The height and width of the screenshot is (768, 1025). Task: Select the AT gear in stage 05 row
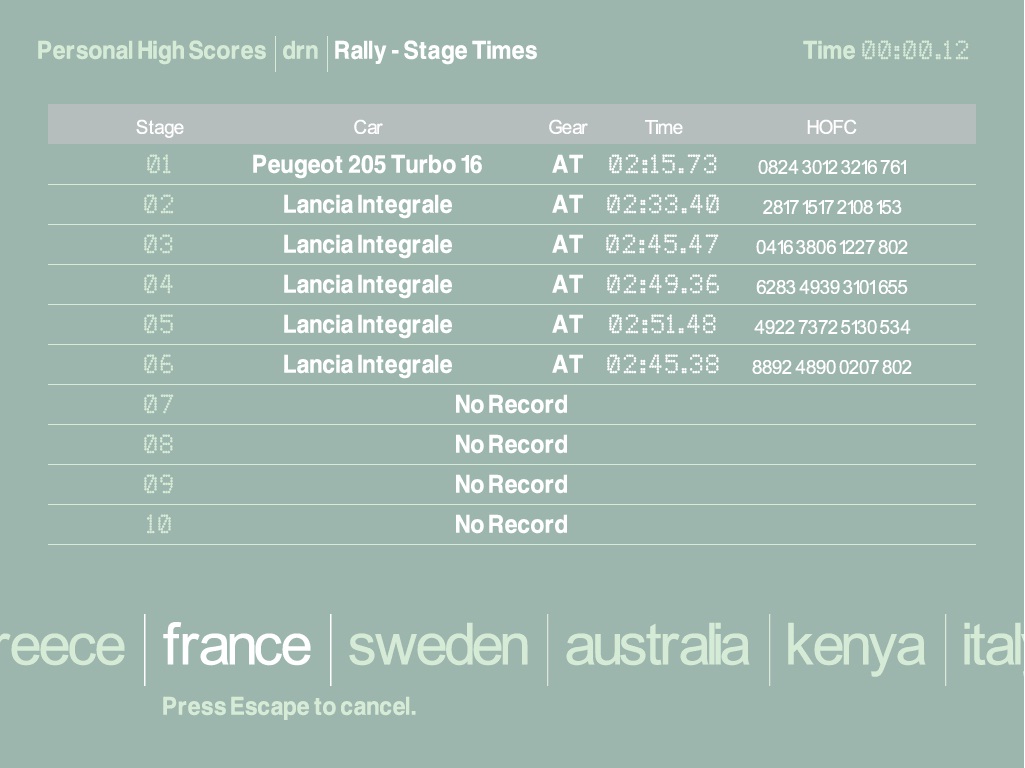click(567, 325)
